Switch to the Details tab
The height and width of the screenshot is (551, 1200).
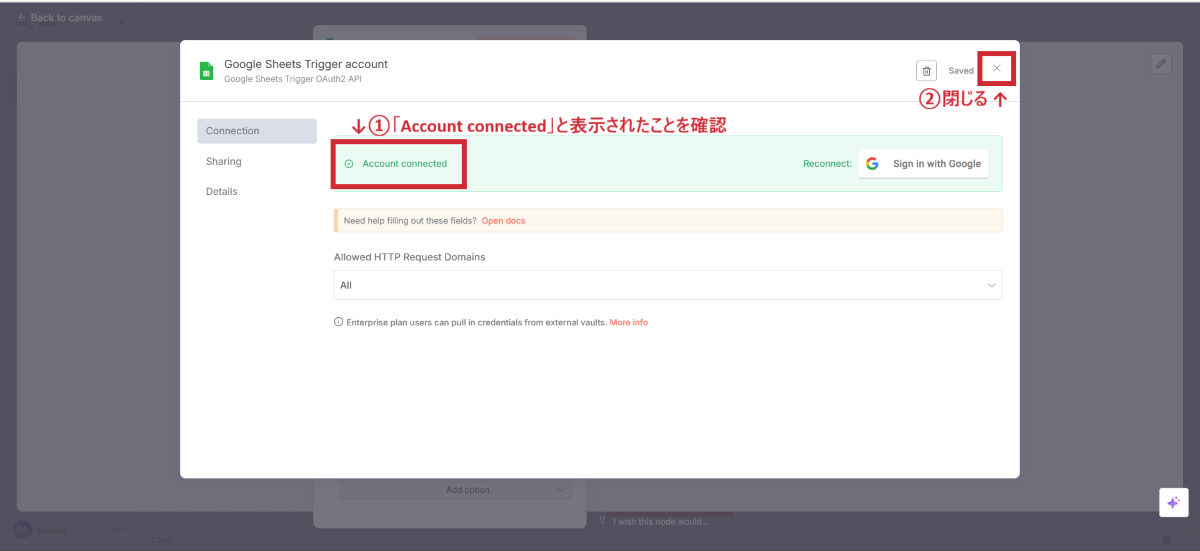coord(222,191)
